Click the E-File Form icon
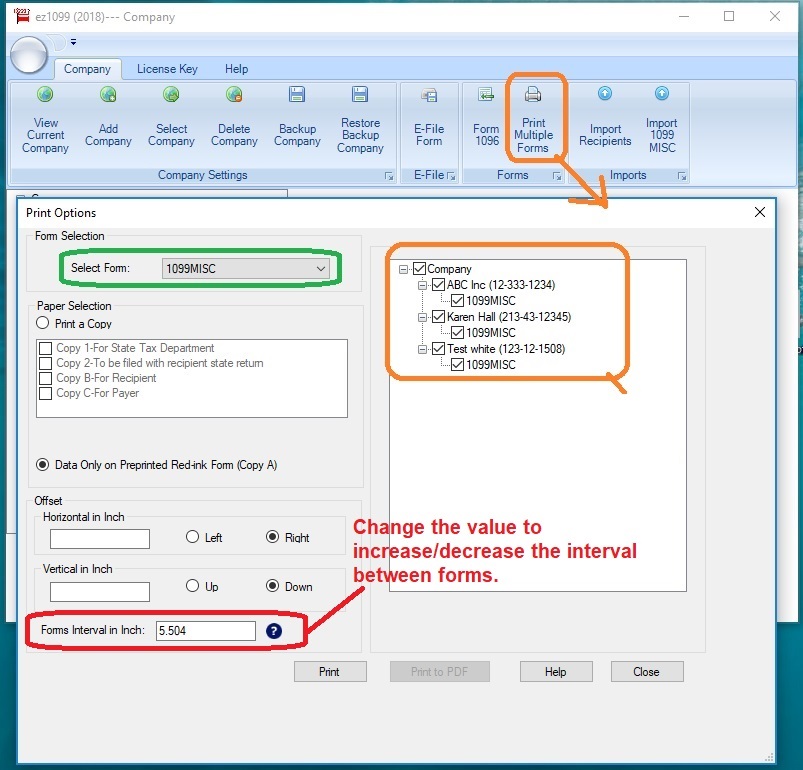The width and height of the screenshot is (803, 770). pyautogui.click(x=428, y=96)
